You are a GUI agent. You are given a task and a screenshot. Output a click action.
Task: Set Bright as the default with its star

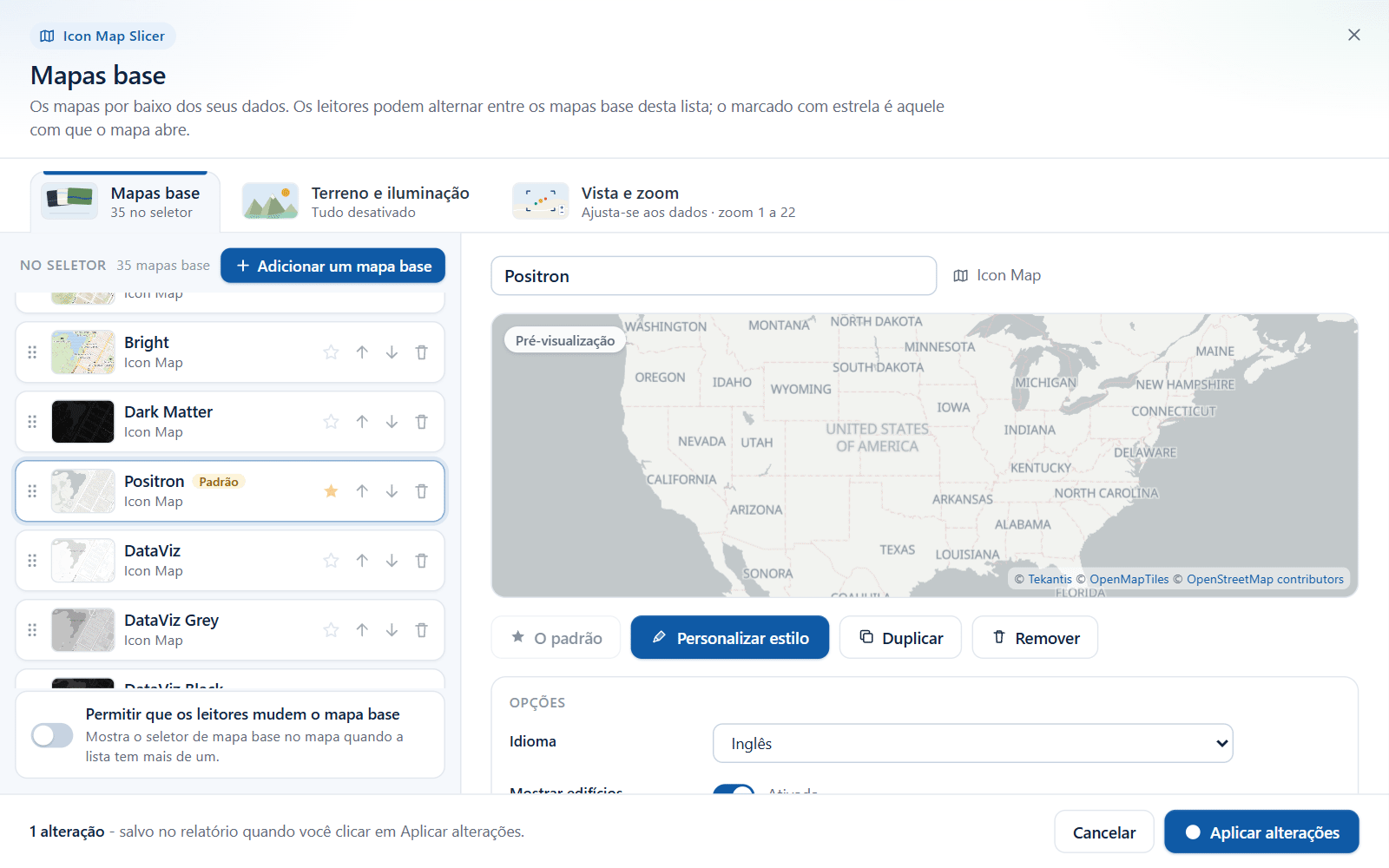331,352
